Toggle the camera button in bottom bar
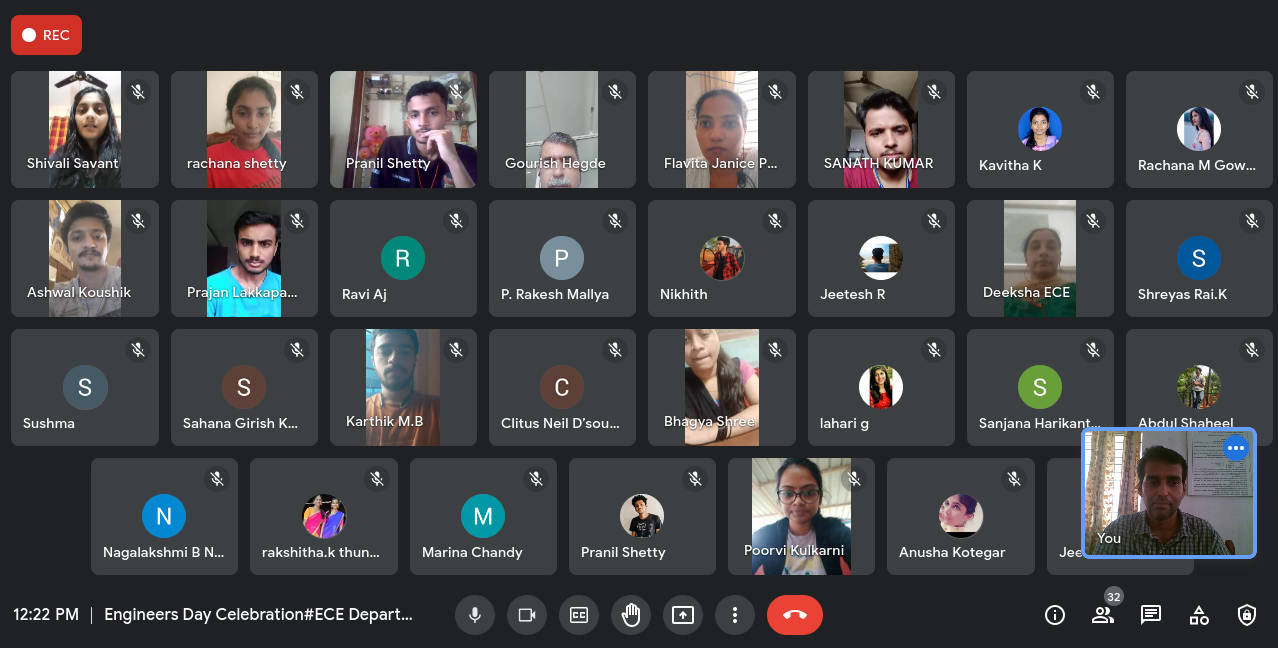The height and width of the screenshot is (648, 1278). 527,615
